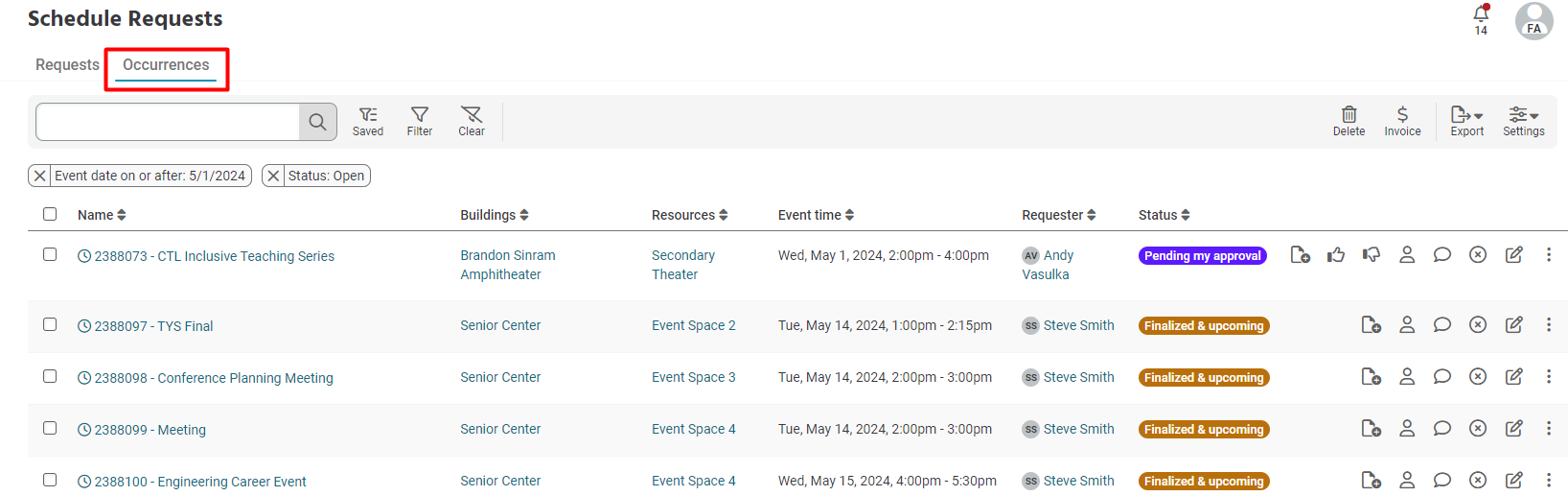Click edit pencil icon for Conference Planning Meeting

1514,377
